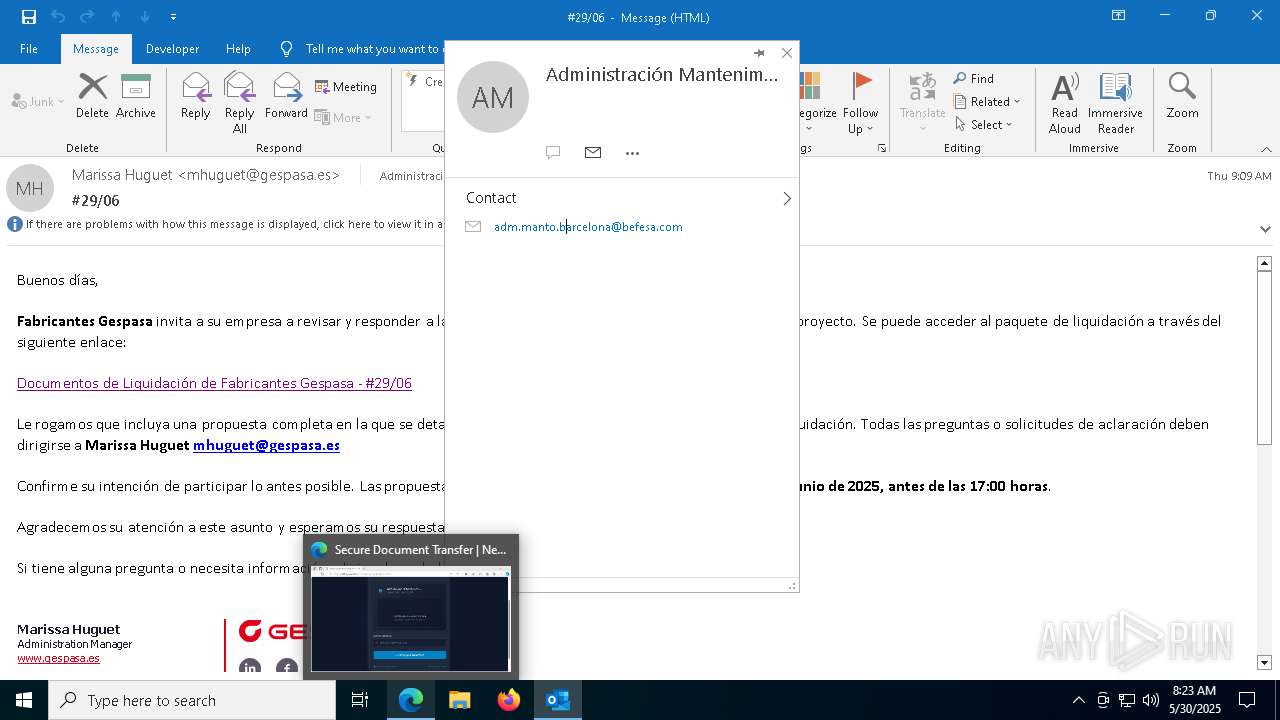Click adm.manto.barcelona@befesa.com email address
This screenshot has width=1280, height=720.
pyautogui.click(x=588, y=227)
